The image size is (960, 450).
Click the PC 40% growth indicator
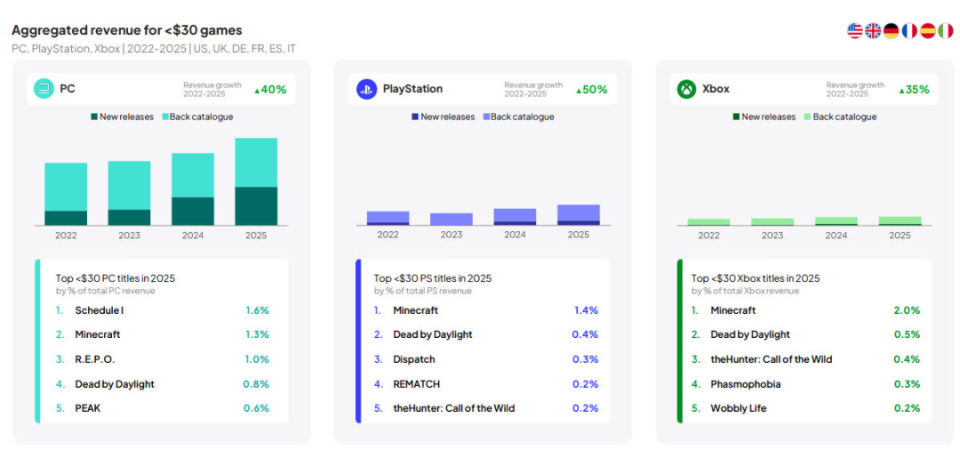pyautogui.click(x=270, y=90)
